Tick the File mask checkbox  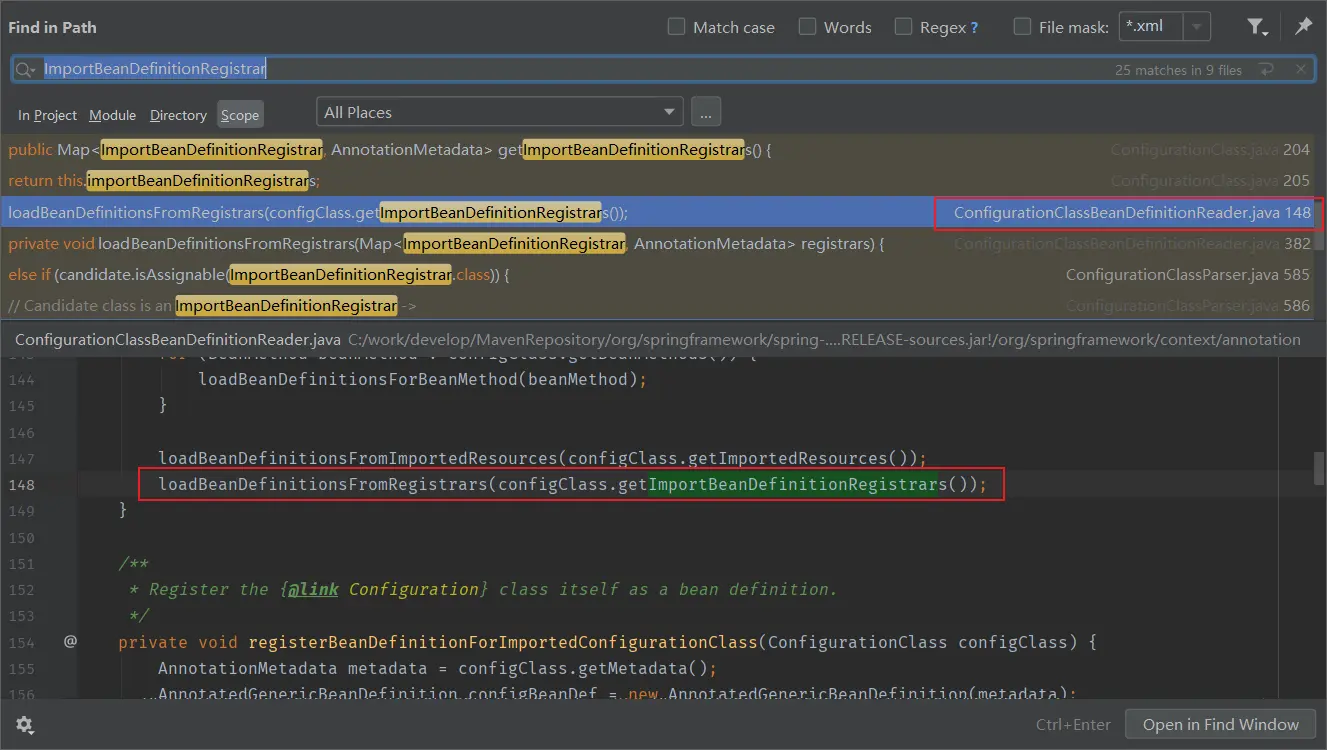click(x=1022, y=27)
